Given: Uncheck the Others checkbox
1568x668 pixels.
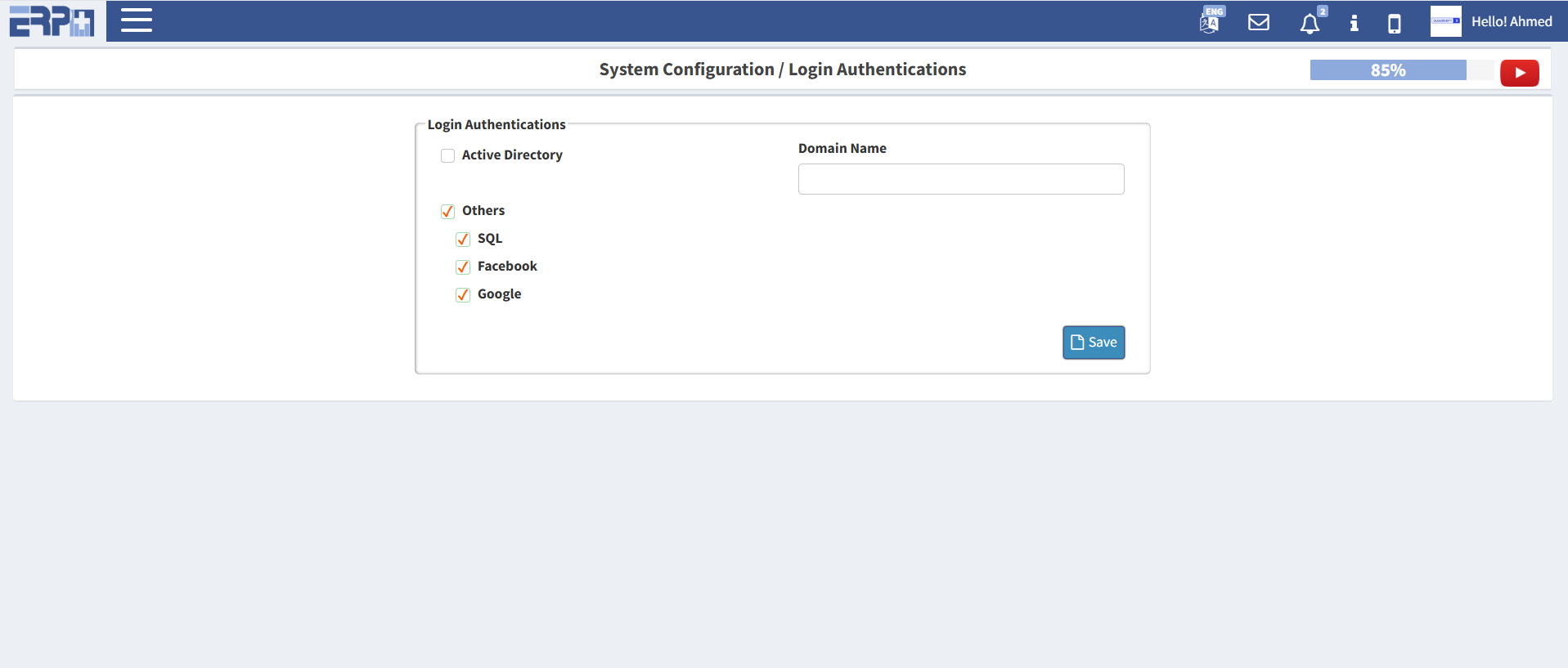Looking at the screenshot, I should (x=447, y=211).
